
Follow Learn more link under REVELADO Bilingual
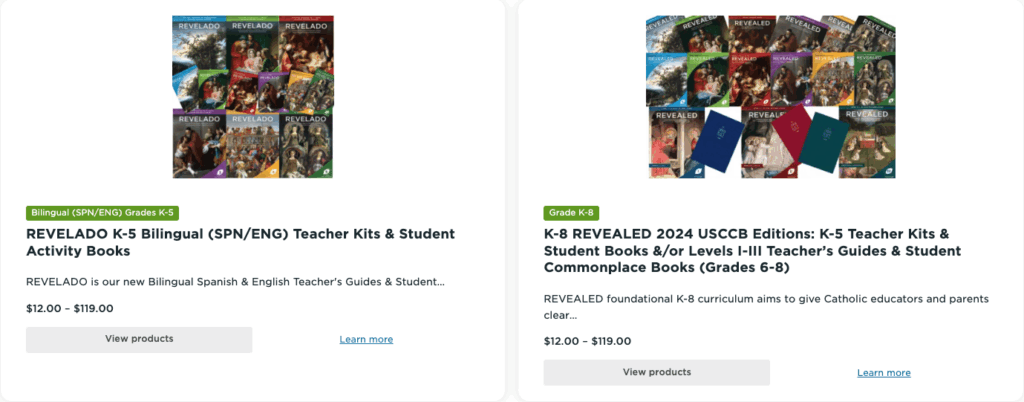pyautogui.click(x=366, y=340)
